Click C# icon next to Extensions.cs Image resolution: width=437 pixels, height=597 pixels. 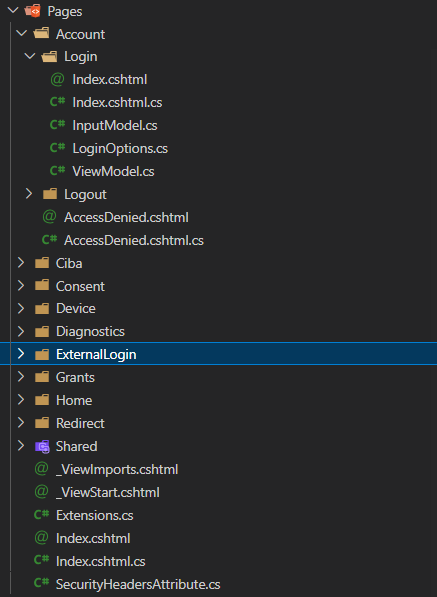pyautogui.click(x=41, y=515)
